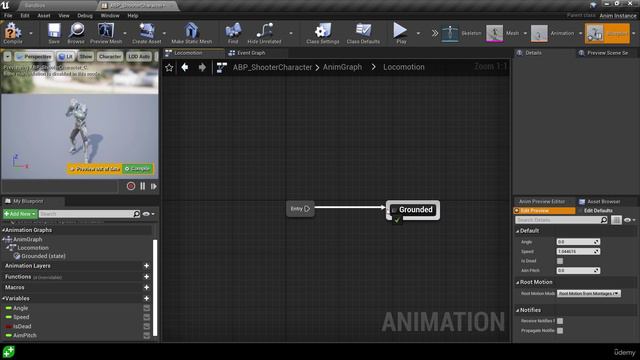Toggle My Blueprint view options eye
This screenshot has height=360, width=640.
point(148,214)
